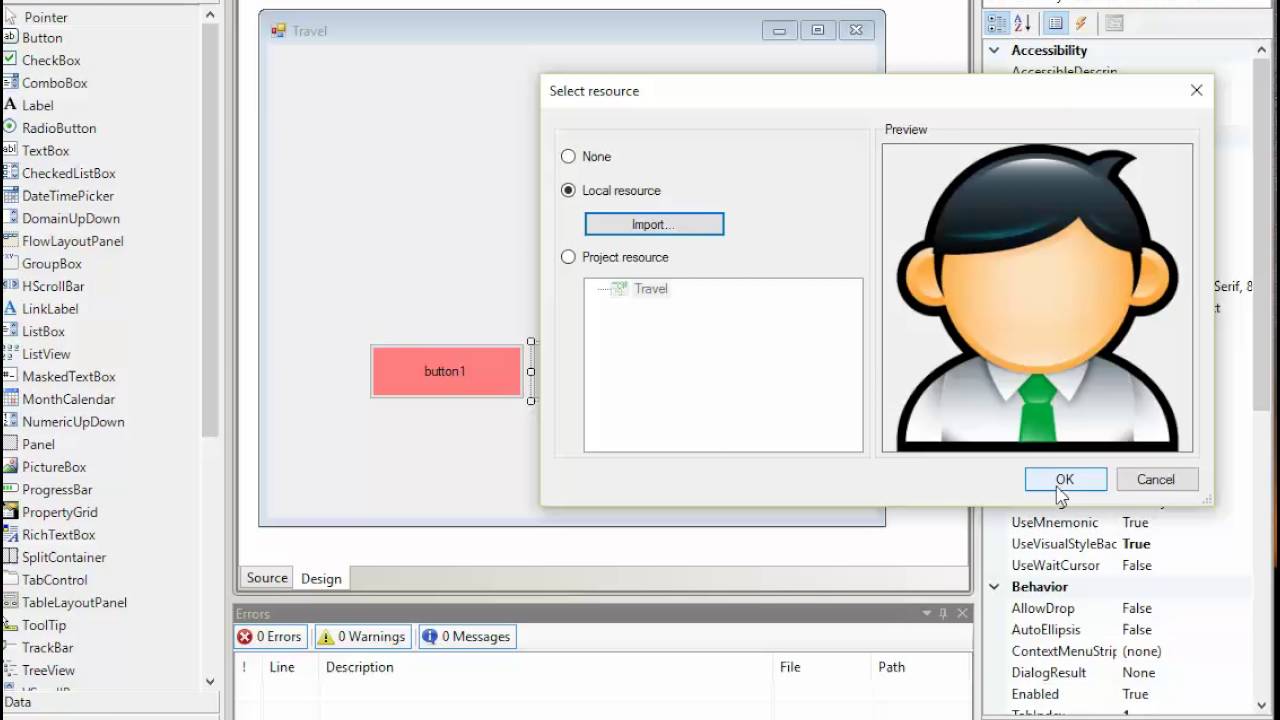1280x720 pixels.
Task: Switch to the Source tab
Action: click(x=267, y=578)
